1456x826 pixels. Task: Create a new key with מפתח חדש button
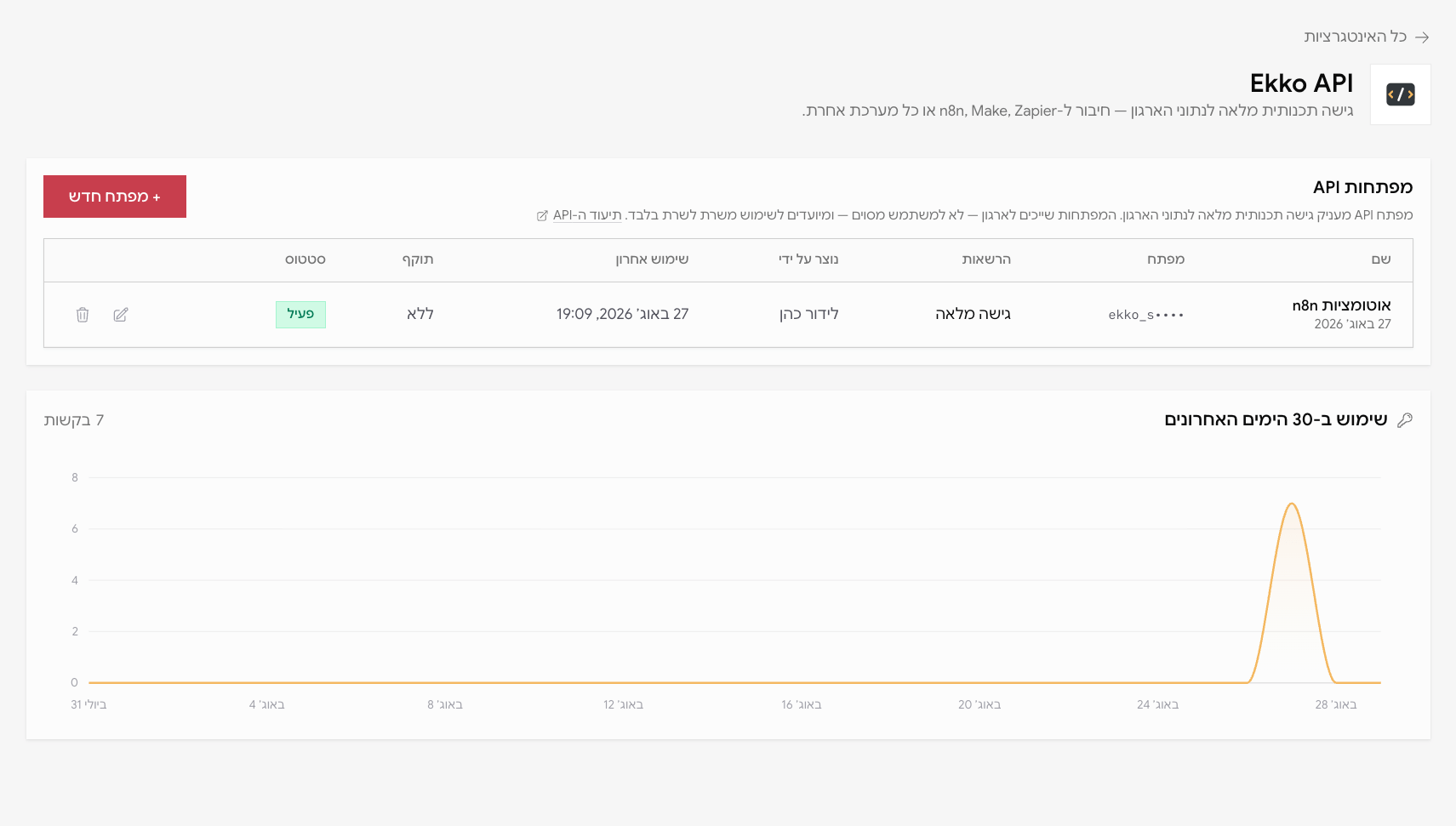[115, 197]
